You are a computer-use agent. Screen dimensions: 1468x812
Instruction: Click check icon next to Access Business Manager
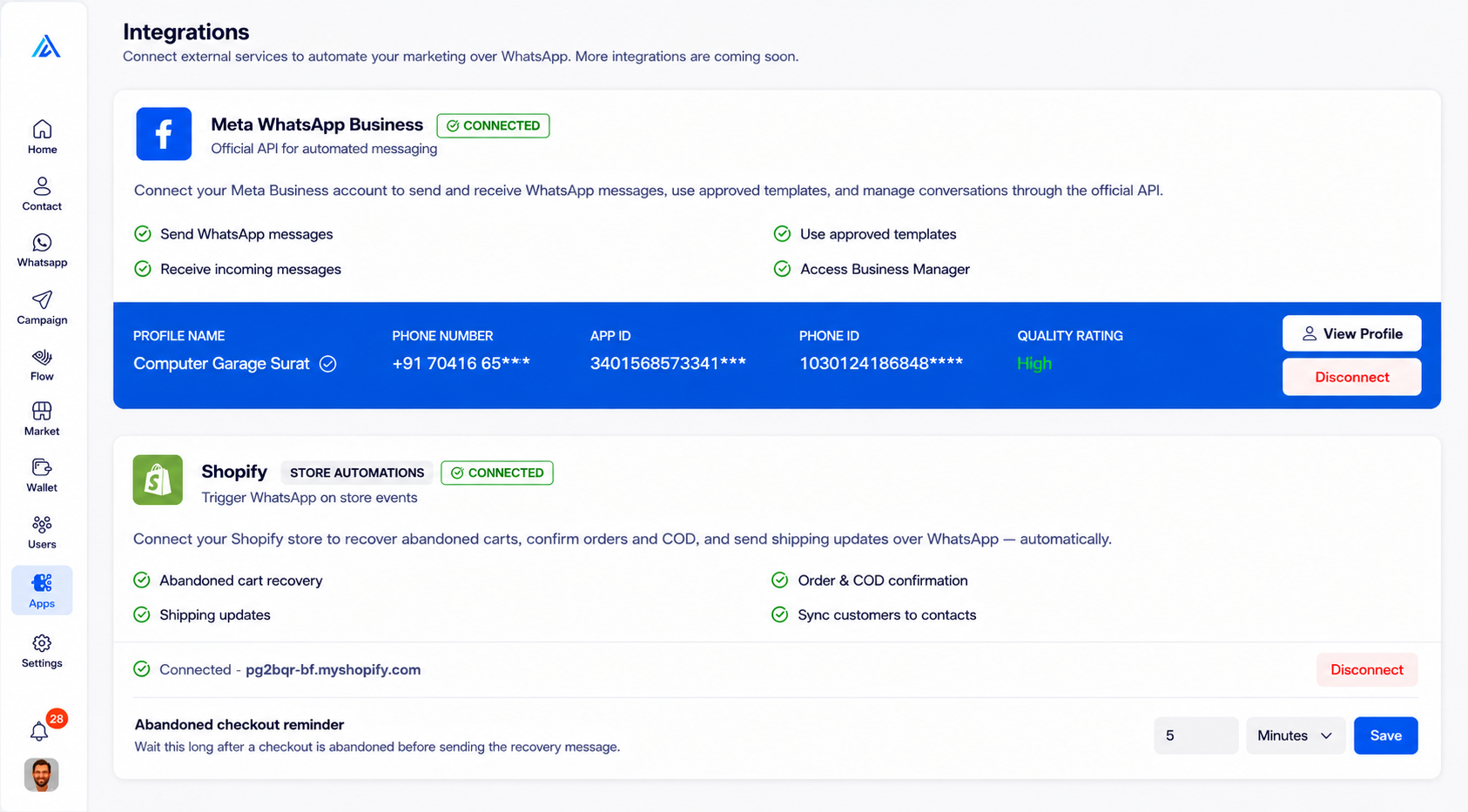pyautogui.click(x=782, y=269)
